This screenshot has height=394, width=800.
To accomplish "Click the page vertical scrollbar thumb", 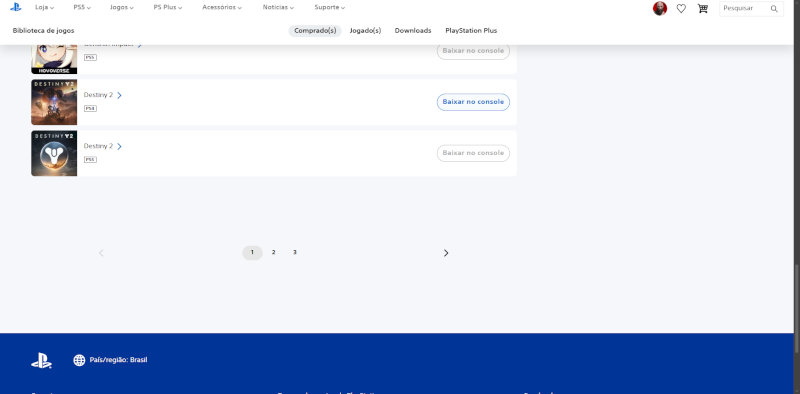I will (x=797, y=309).
